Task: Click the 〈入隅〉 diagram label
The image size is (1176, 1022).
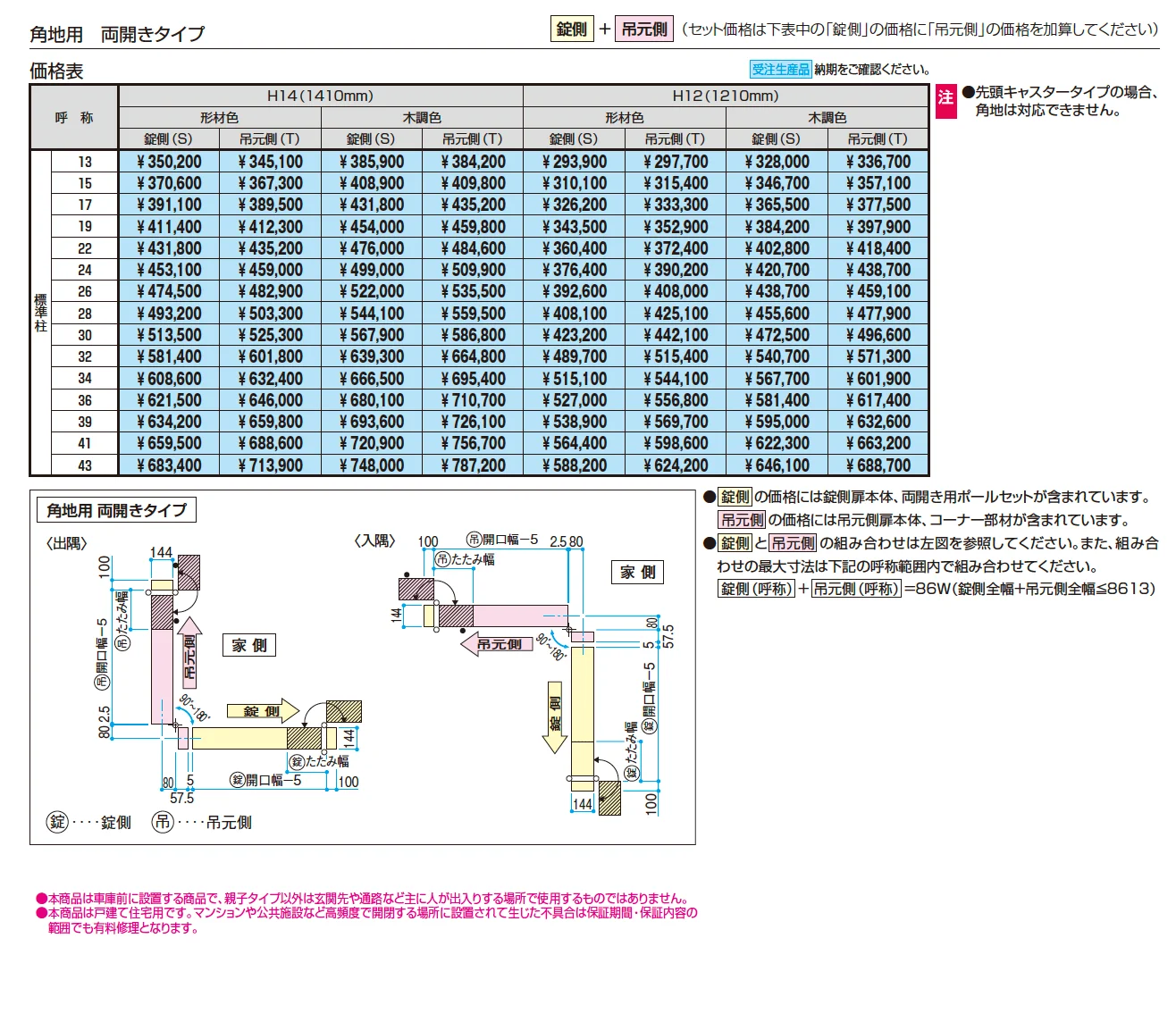Action: click(374, 540)
